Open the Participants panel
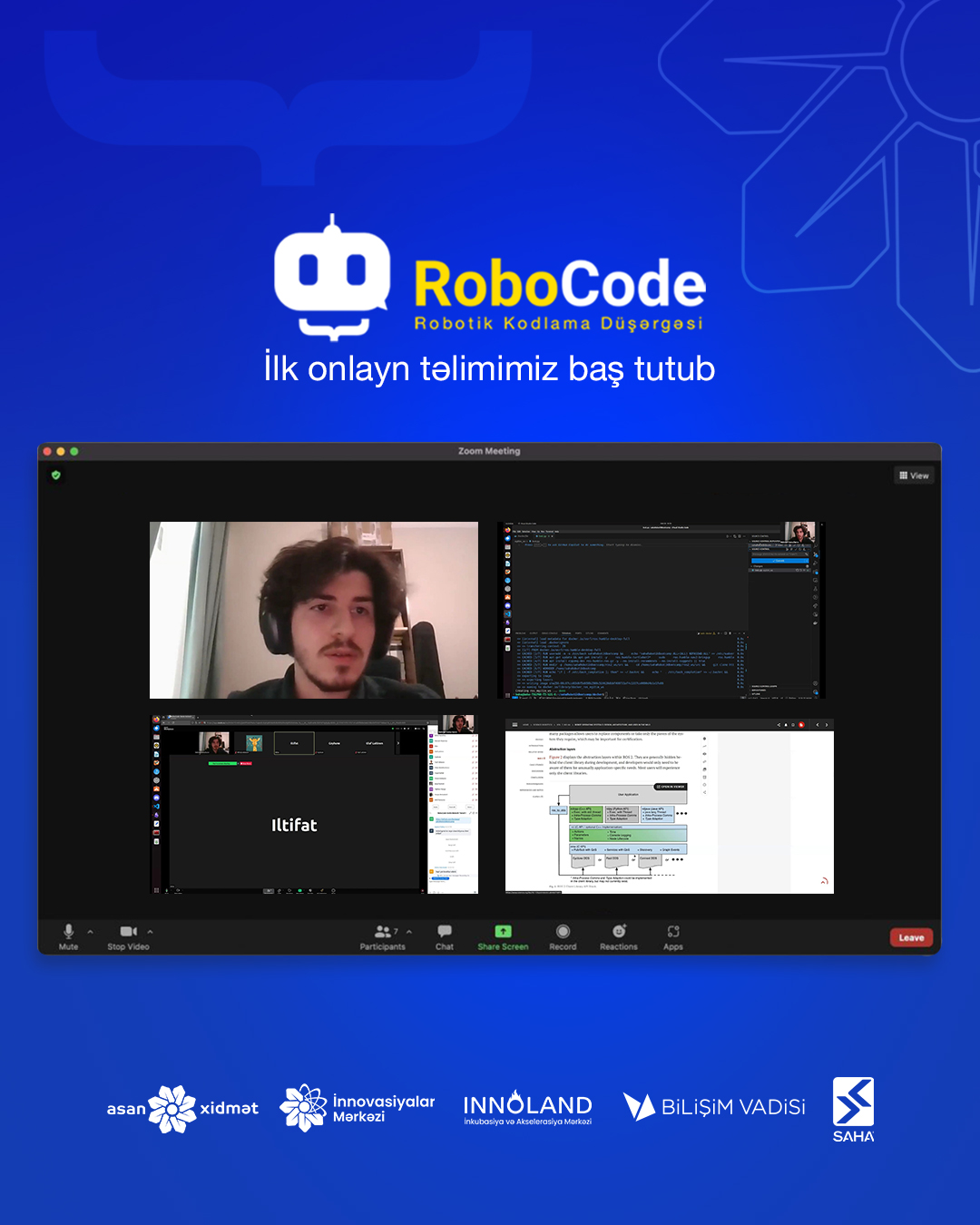Screen dimensions: 980x1225 pos(382,936)
